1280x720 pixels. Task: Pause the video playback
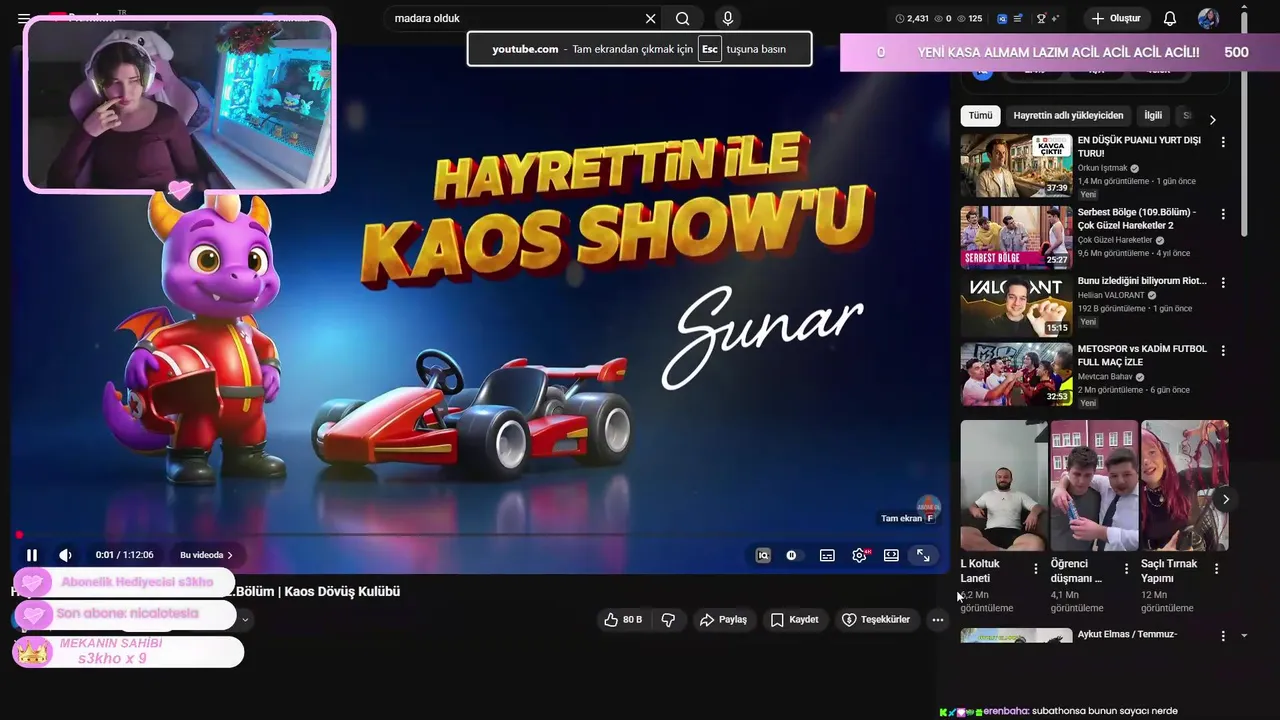(31, 555)
